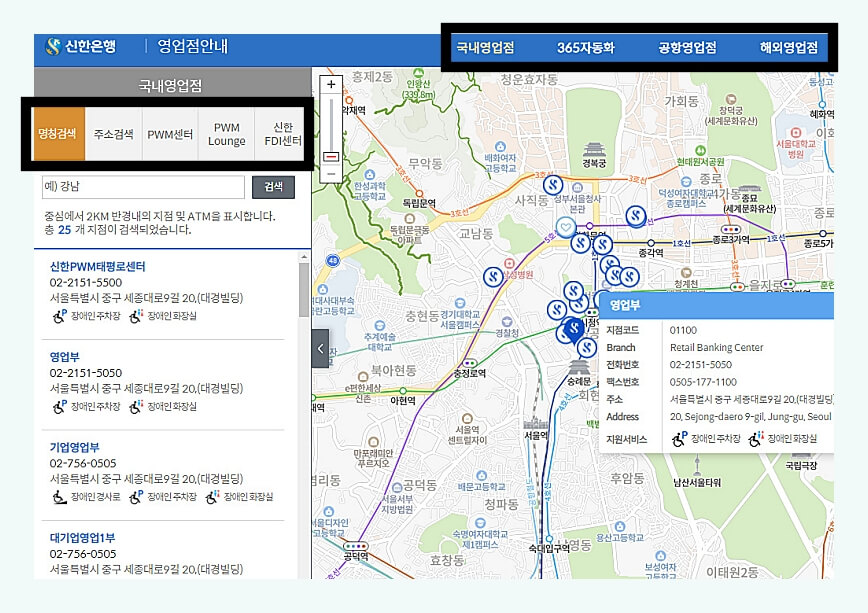The height and width of the screenshot is (613, 868).
Task: Click the route 48 road shield
Action: (x=333, y=261)
